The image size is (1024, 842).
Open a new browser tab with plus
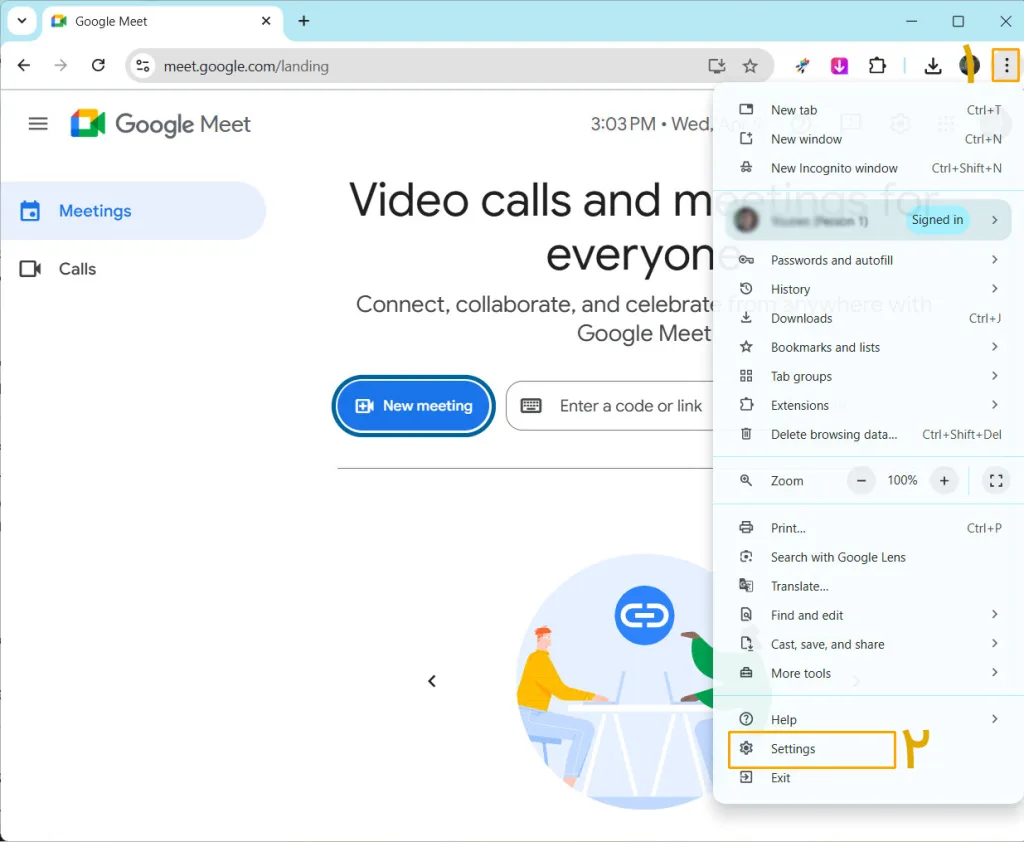coord(304,21)
